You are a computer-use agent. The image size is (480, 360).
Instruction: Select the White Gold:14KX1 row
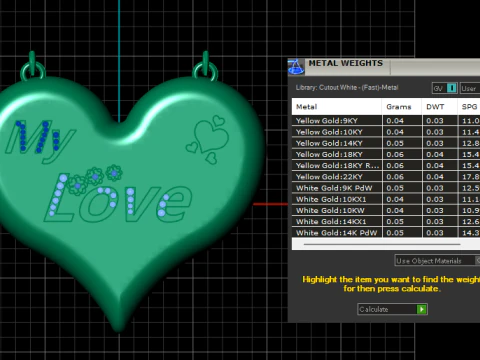[386, 222]
